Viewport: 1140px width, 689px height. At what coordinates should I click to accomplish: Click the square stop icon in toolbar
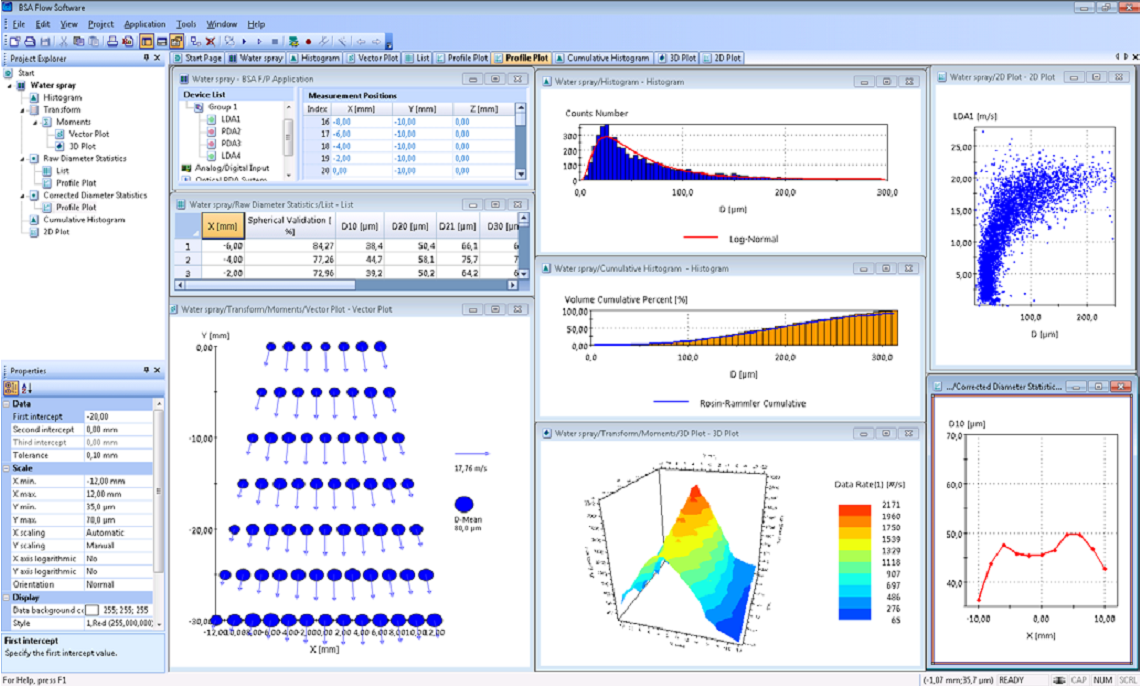[275, 42]
